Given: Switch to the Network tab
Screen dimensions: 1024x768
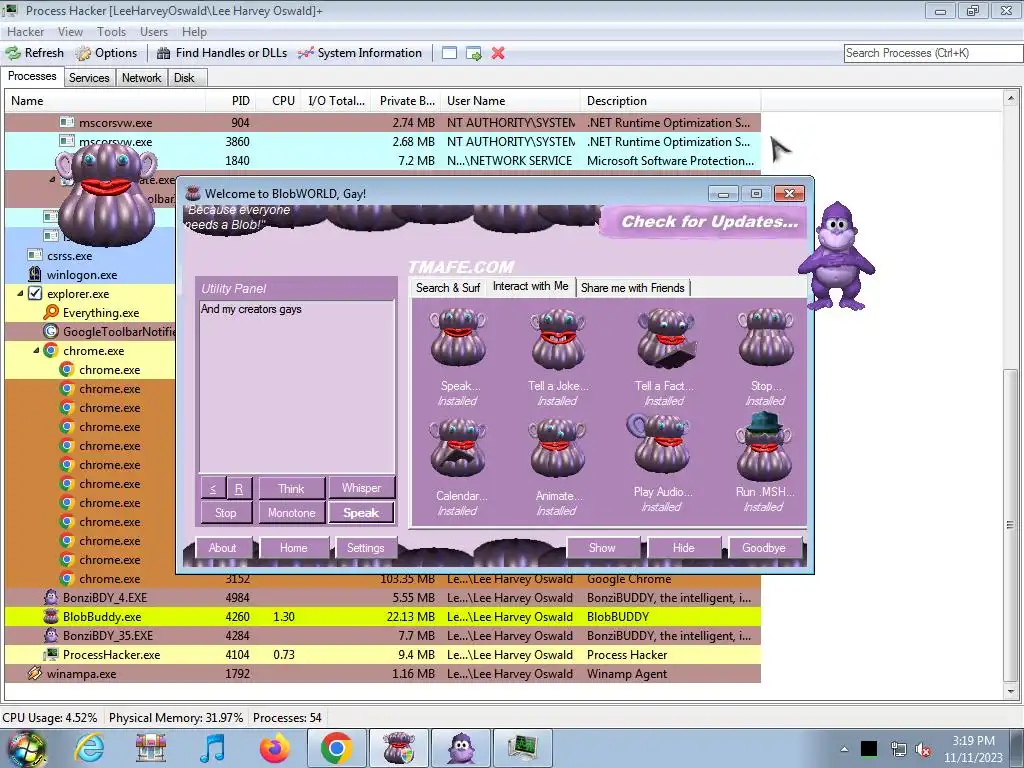Looking at the screenshot, I should coord(141,78).
